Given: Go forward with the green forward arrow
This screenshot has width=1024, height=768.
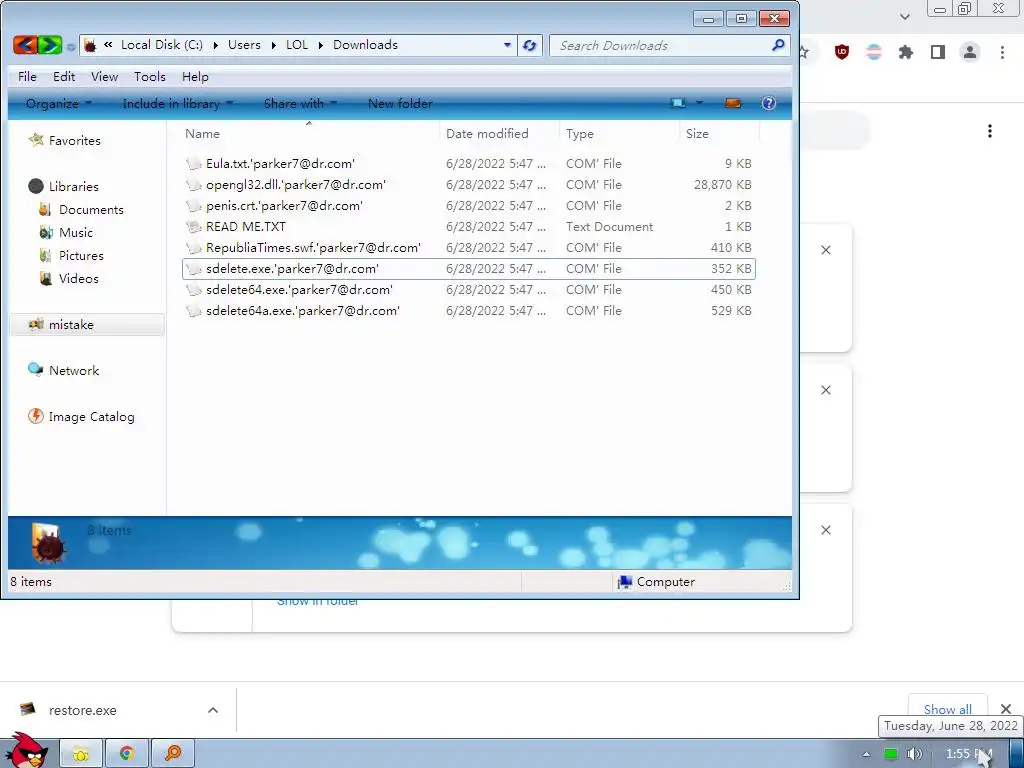Looking at the screenshot, I should (x=50, y=45).
